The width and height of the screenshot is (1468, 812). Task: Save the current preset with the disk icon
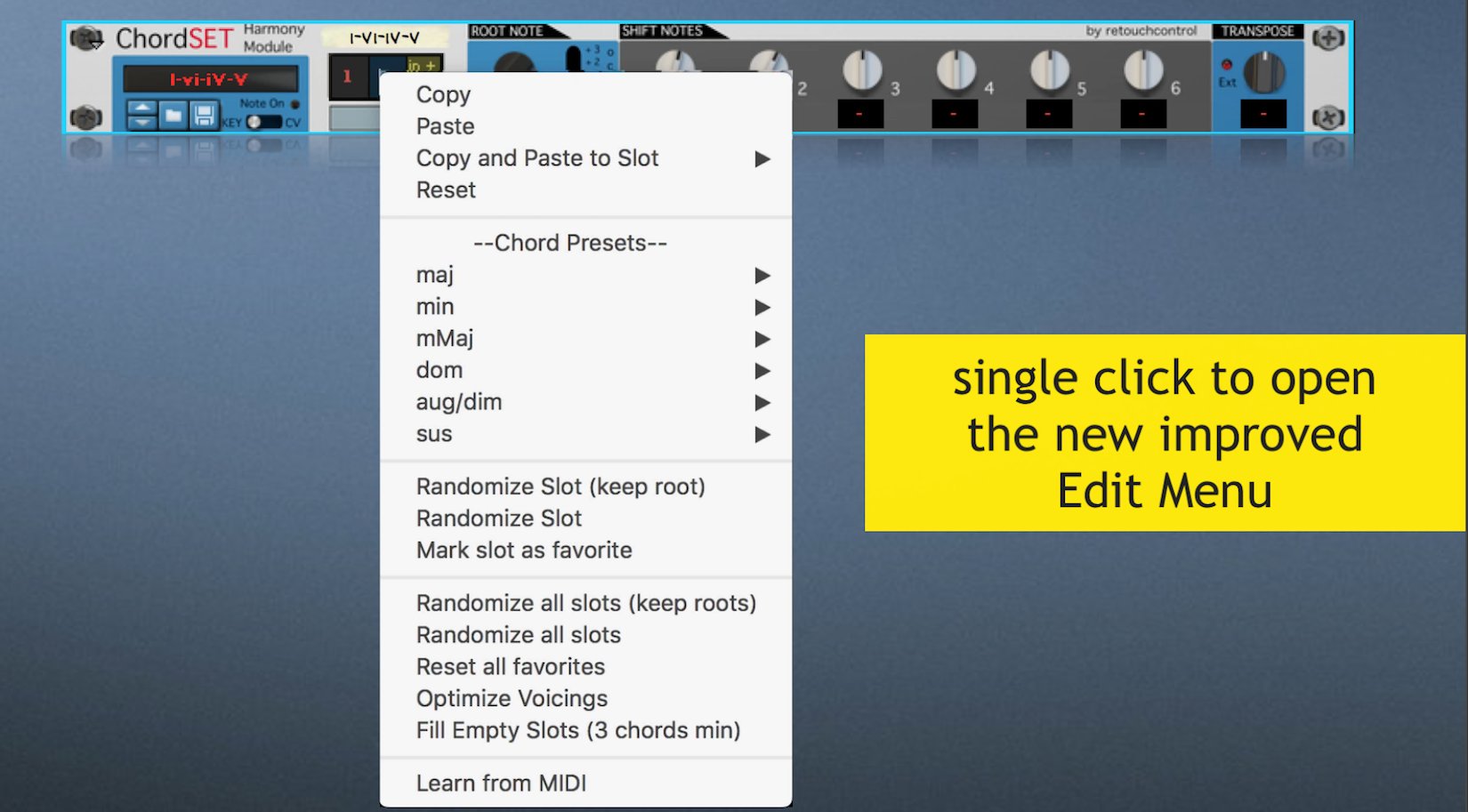203,115
